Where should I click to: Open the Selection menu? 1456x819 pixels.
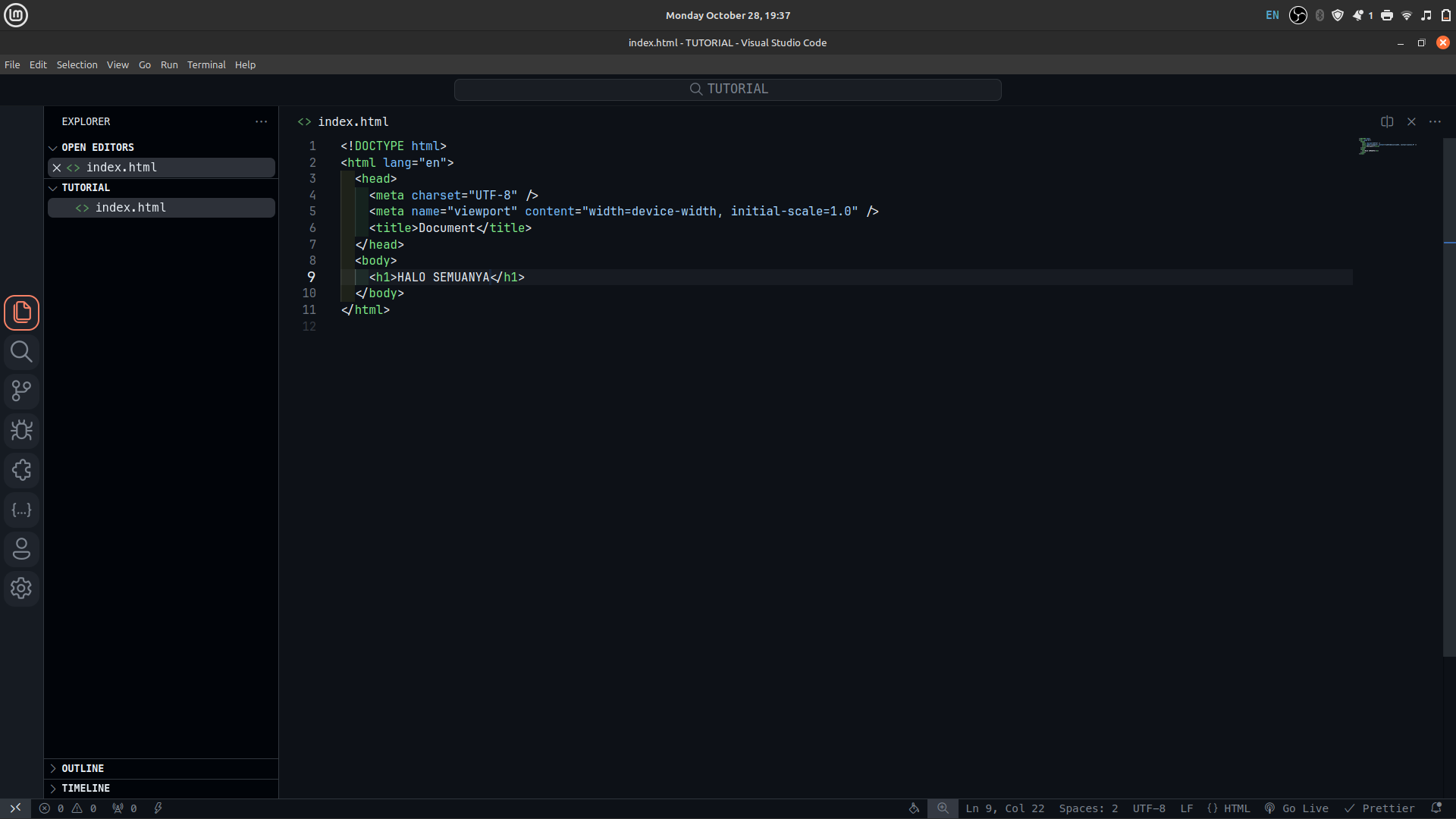77,64
